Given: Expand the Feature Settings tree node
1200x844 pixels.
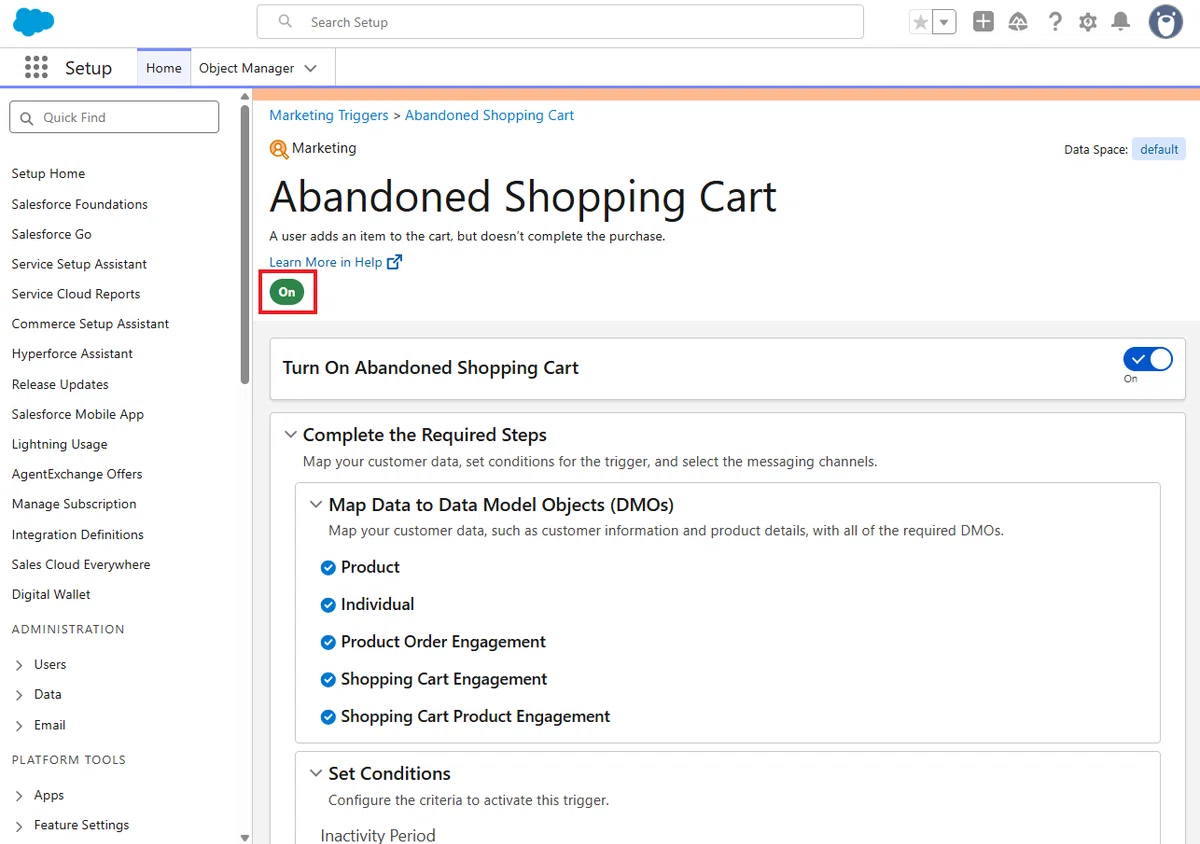Looking at the screenshot, I should point(20,826).
